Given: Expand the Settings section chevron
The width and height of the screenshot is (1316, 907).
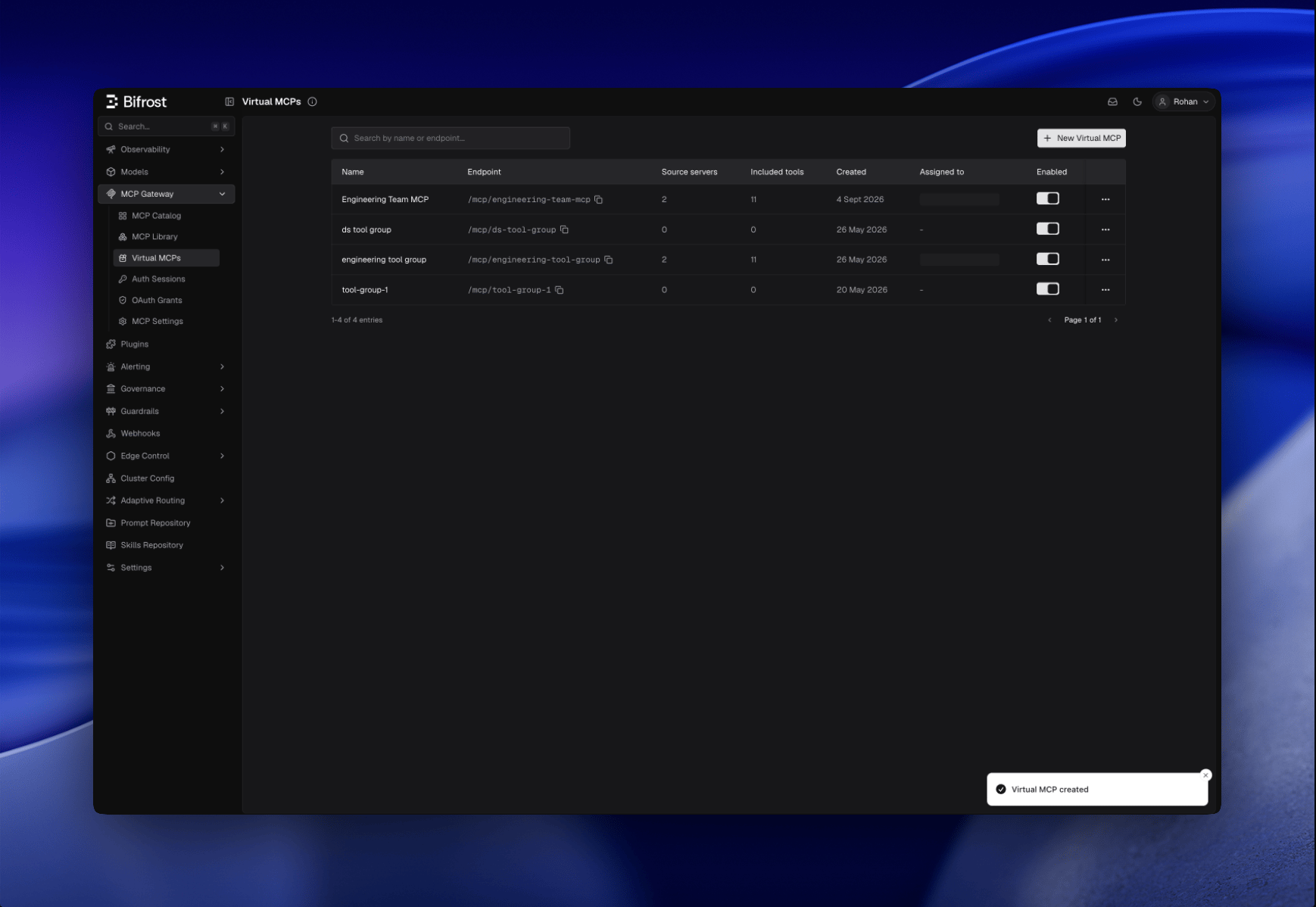Looking at the screenshot, I should [222, 568].
